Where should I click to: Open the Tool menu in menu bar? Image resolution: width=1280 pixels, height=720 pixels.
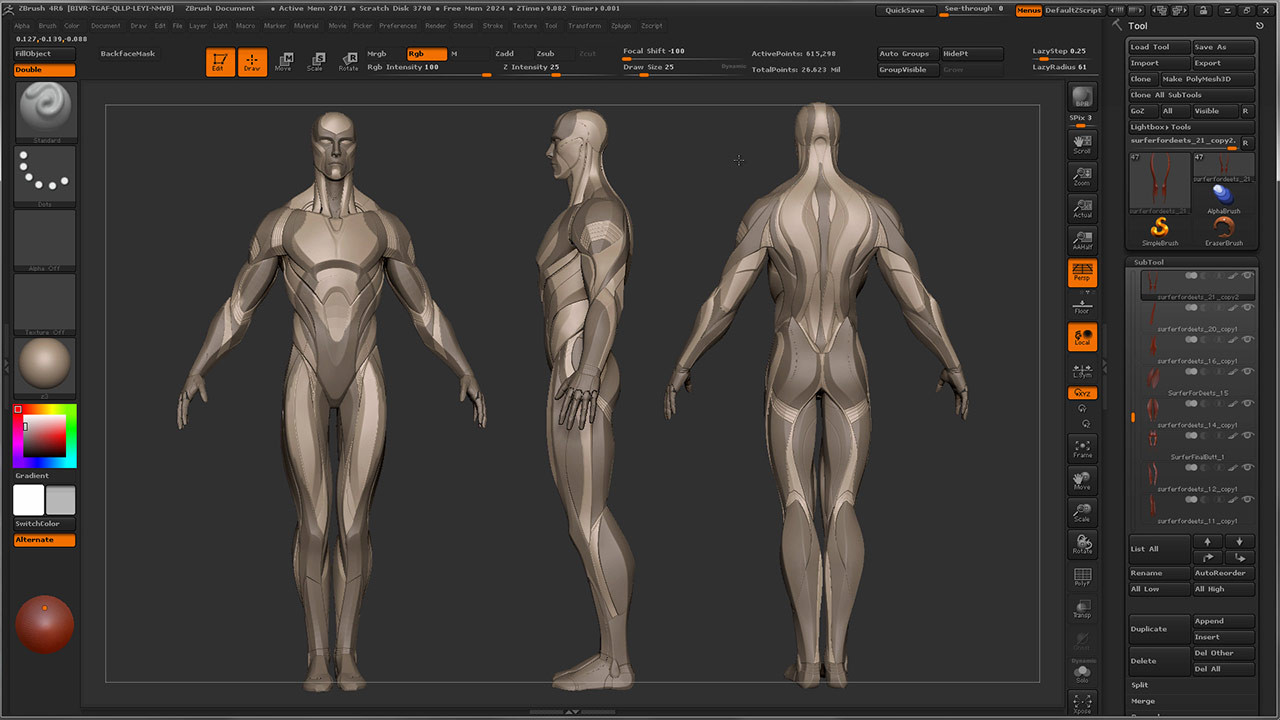tap(552, 25)
